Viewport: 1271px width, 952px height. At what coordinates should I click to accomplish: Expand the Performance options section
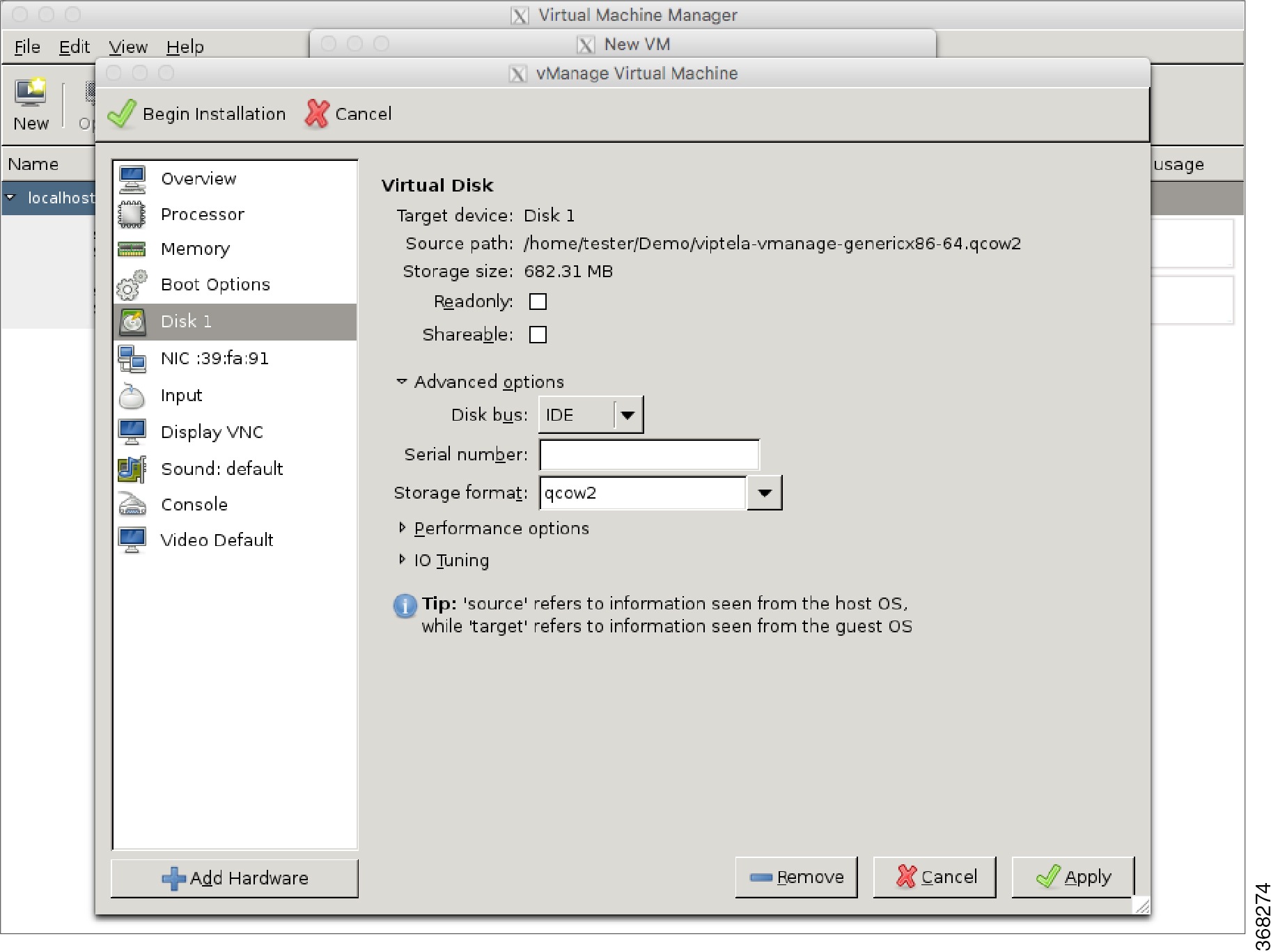[500, 528]
